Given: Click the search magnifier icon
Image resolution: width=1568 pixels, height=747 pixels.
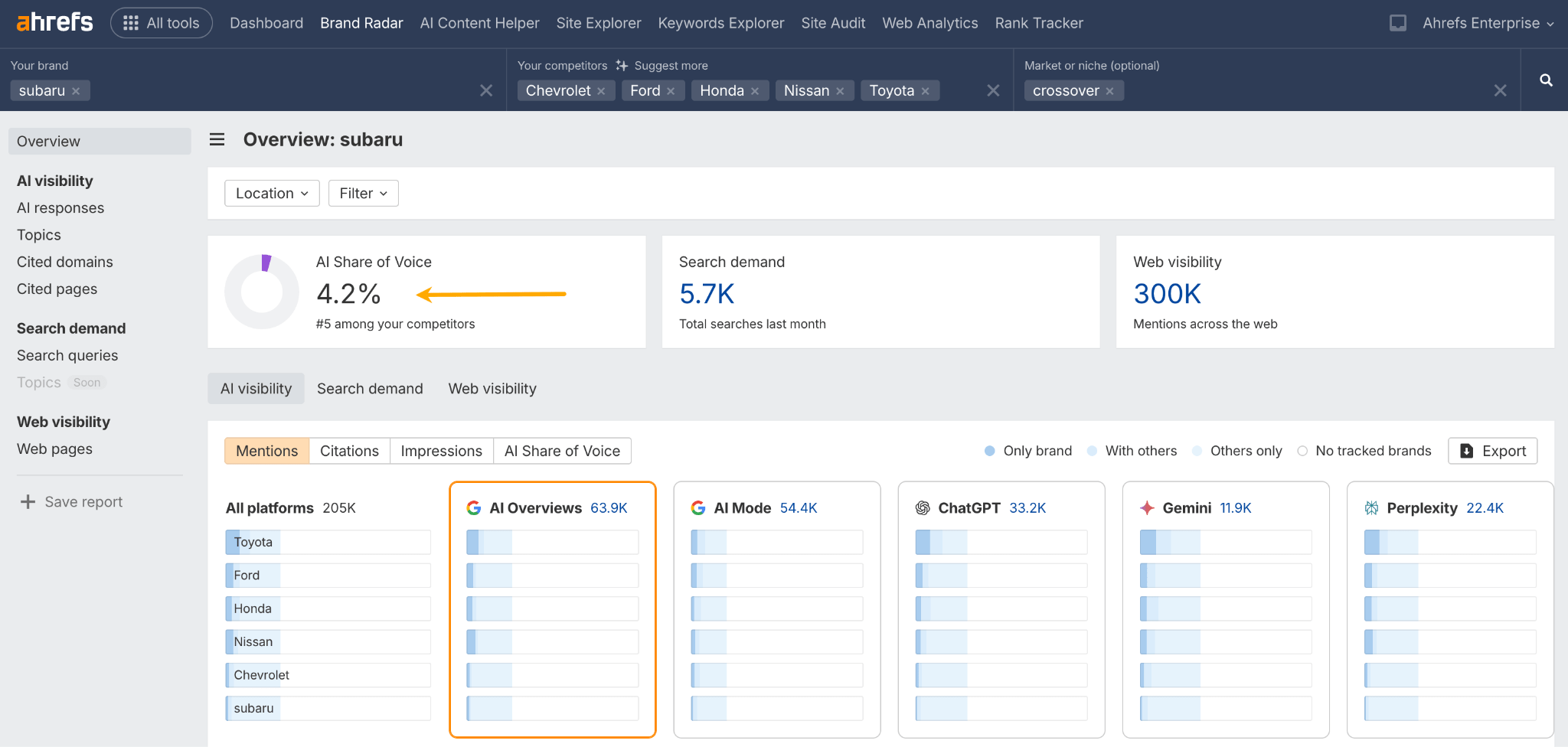Looking at the screenshot, I should (1545, 80).
